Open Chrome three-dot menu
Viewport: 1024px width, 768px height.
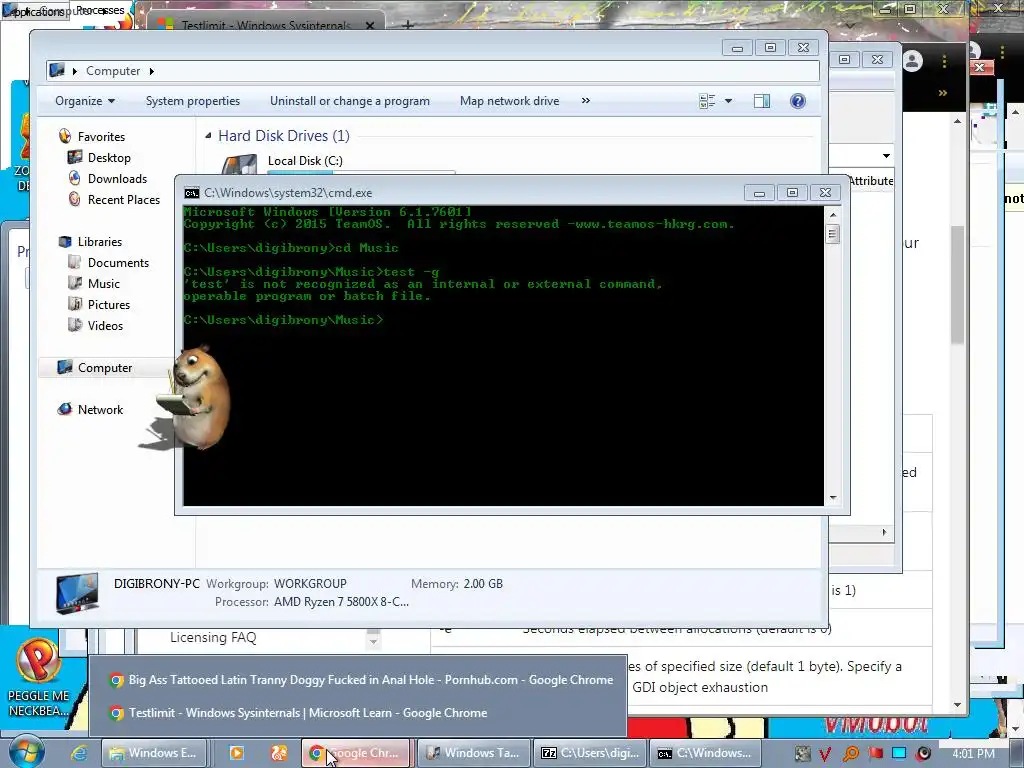click(944, 61)
